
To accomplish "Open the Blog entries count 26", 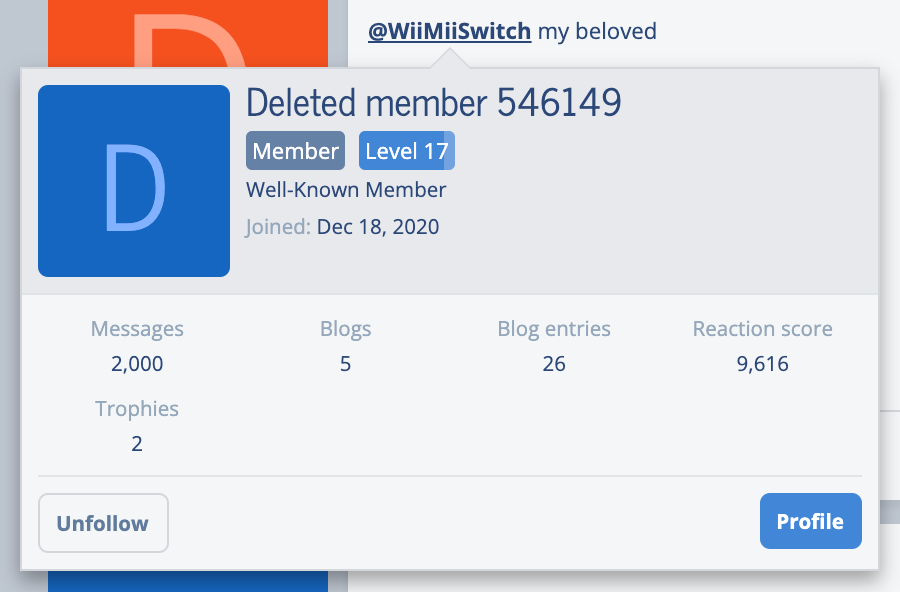I will tap(554, 363).
